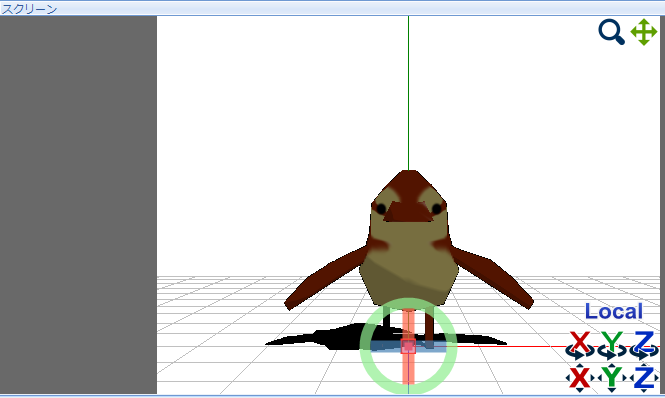665x398 pixels.
Task: Click the green Y move axis icon
Action: (612, 378)
